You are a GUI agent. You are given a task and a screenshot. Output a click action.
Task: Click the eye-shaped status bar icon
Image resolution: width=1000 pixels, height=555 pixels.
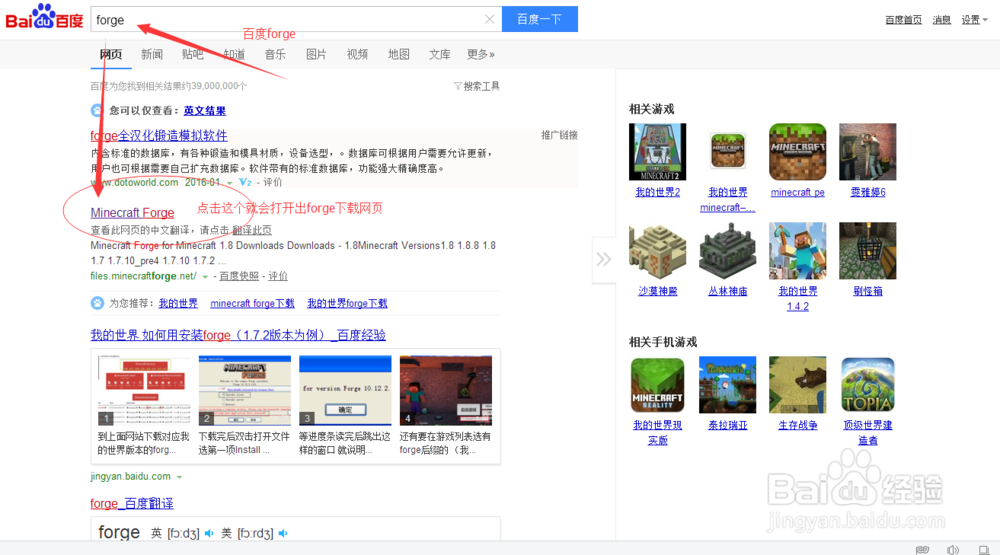coord(922,550)
